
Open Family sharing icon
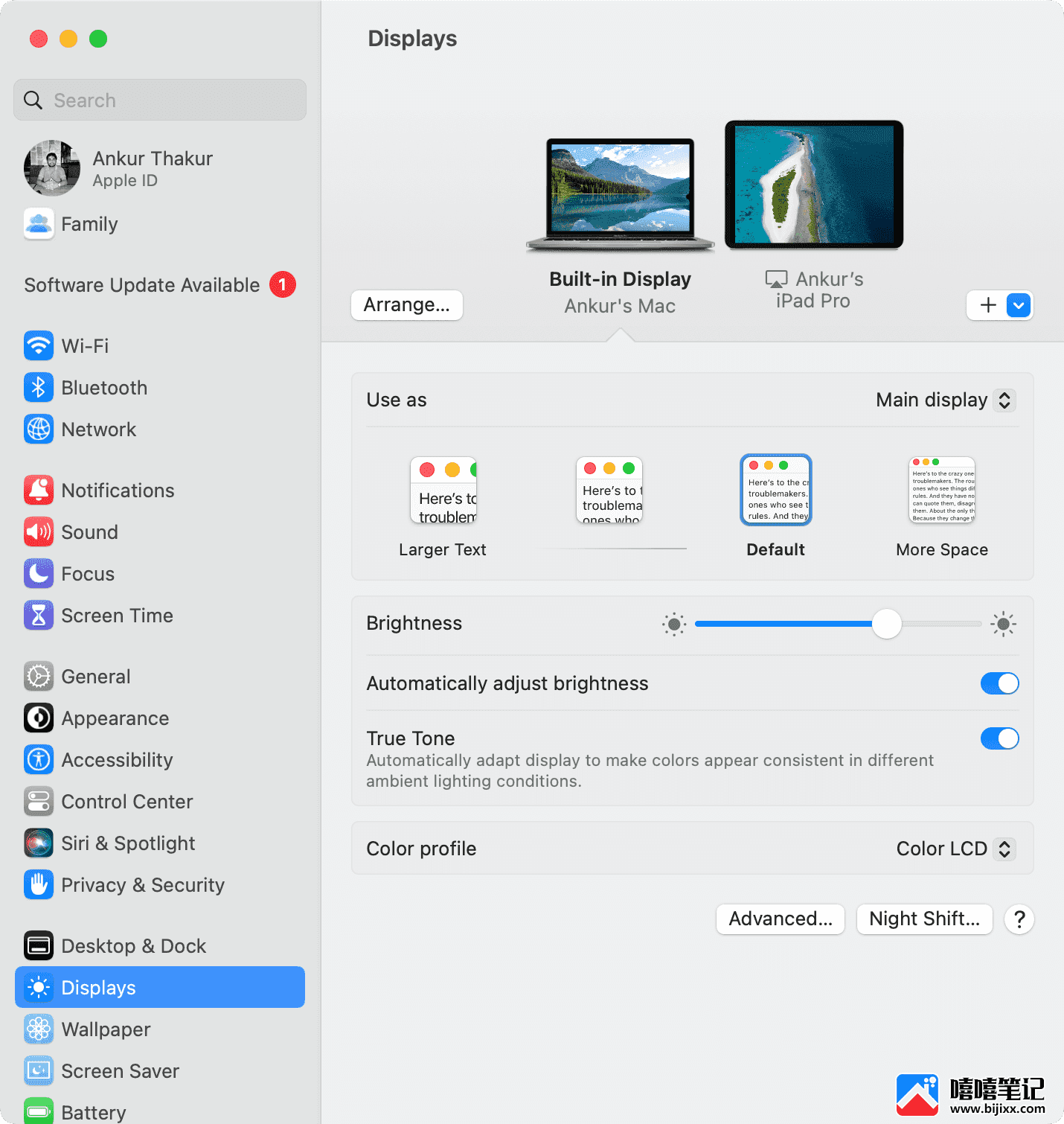tap(39, 223)
